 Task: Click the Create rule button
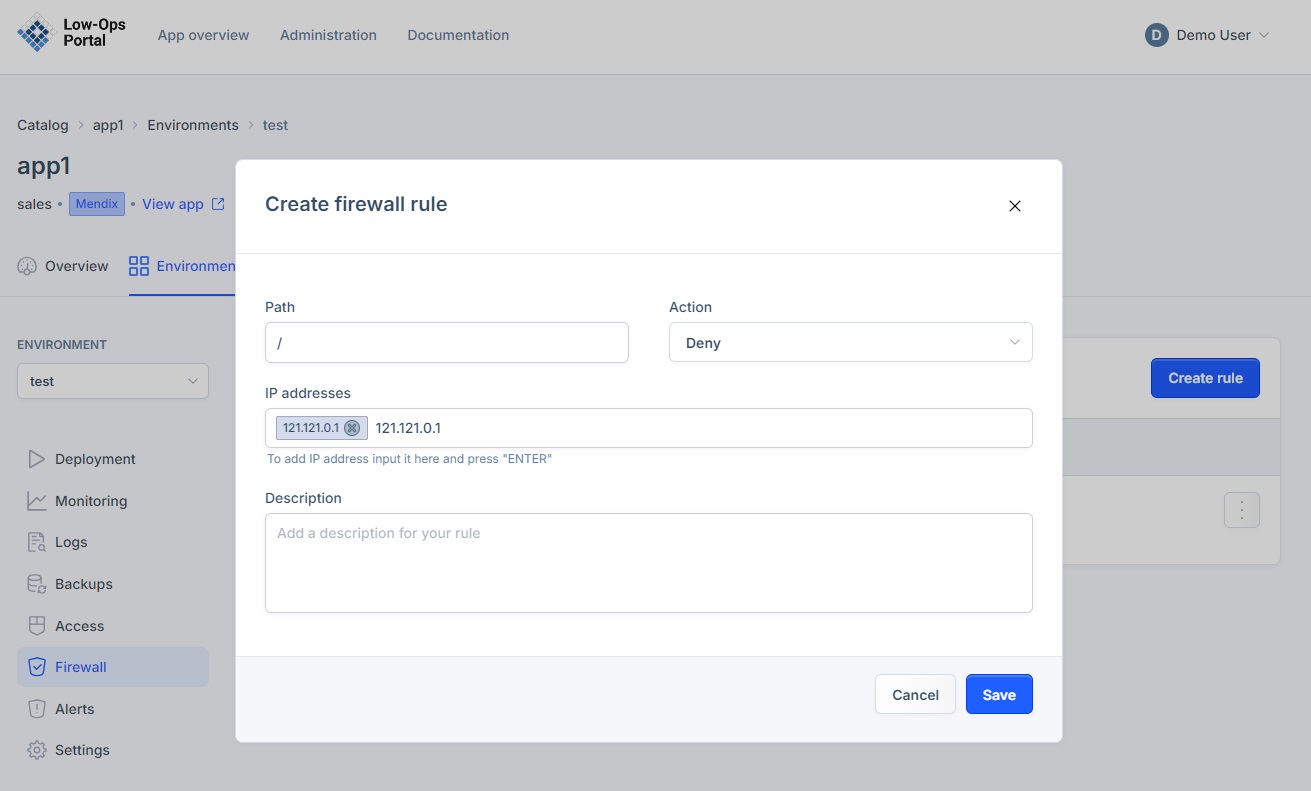(1205, 378)
